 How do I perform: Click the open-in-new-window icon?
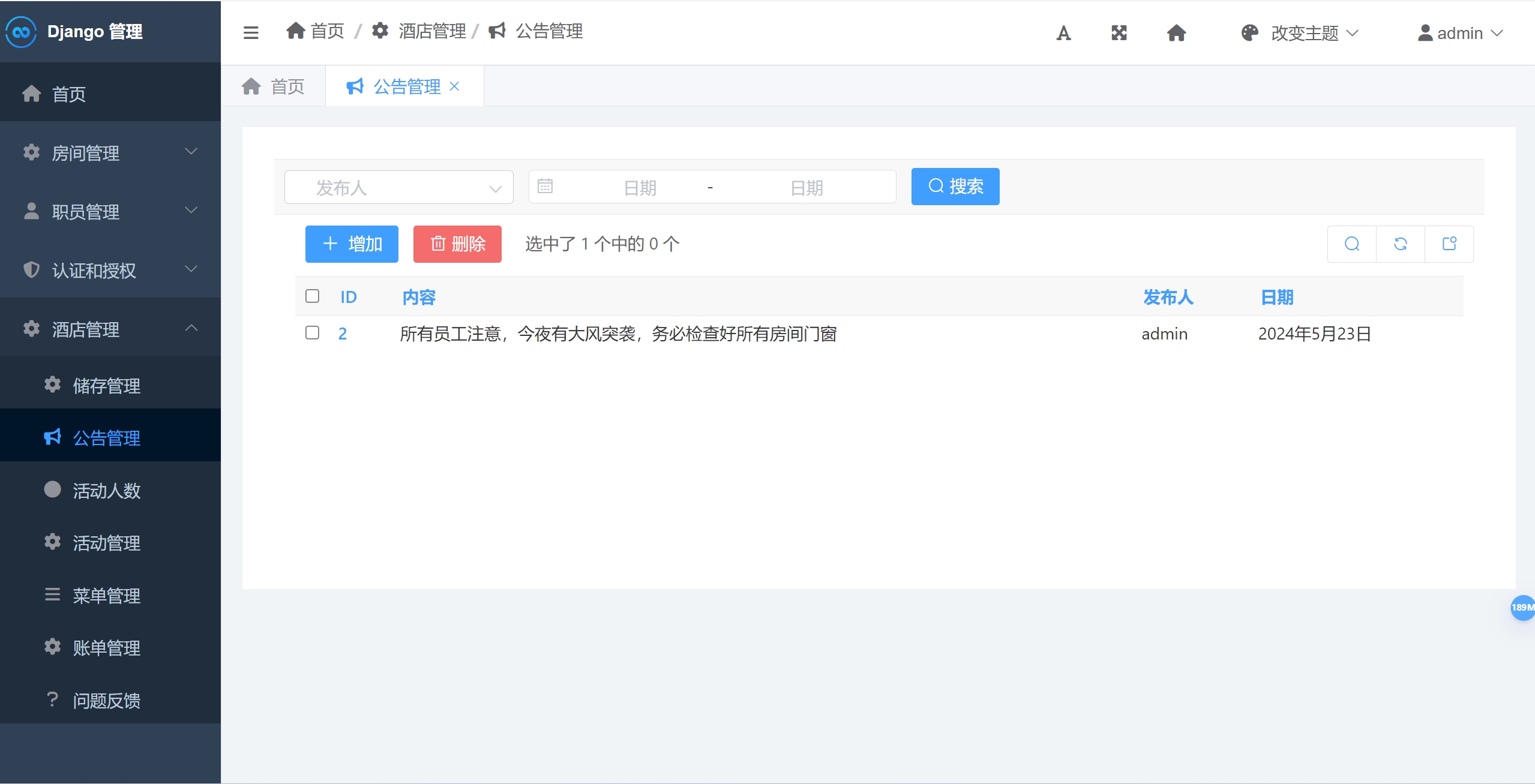coord(1449,244)
